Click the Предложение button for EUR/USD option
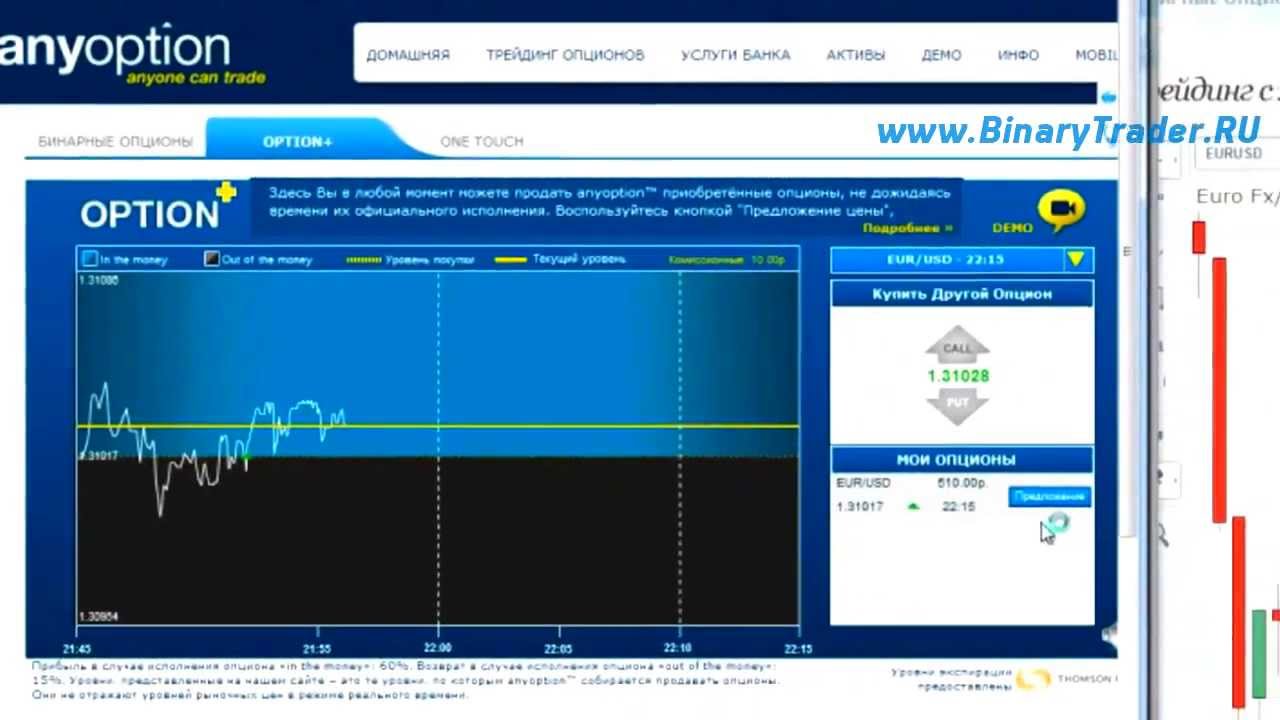This screenshot has height=720, width=1280. pos(1049,496)
